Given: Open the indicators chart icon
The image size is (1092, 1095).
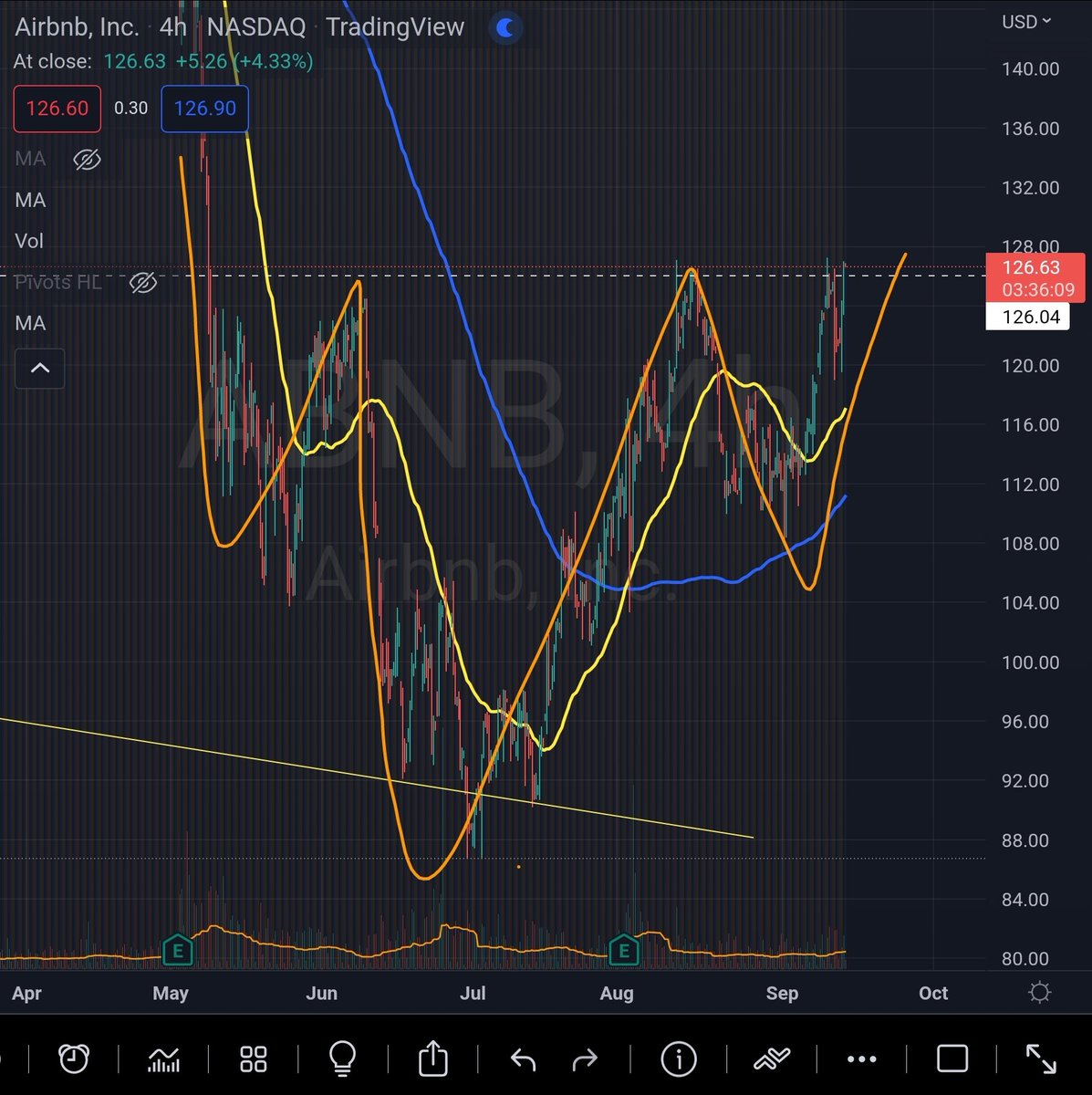Looking at the screenshot, I should [x=164, y=1059].
